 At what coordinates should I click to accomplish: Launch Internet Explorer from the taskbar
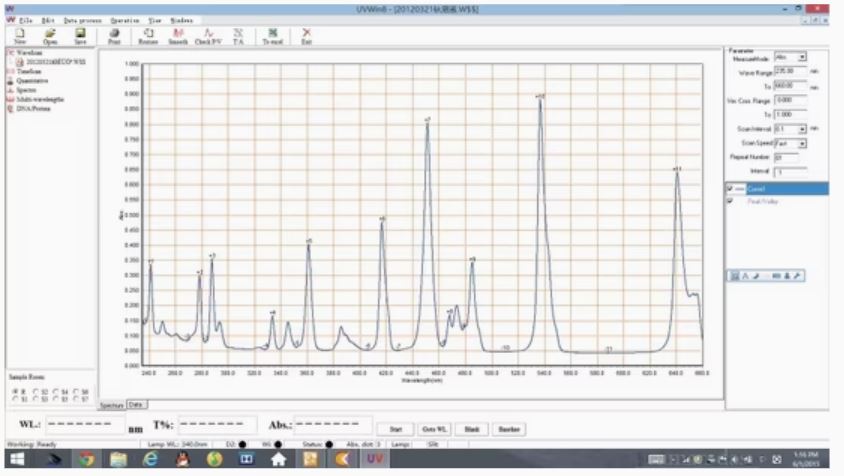[x=150, y=459]
